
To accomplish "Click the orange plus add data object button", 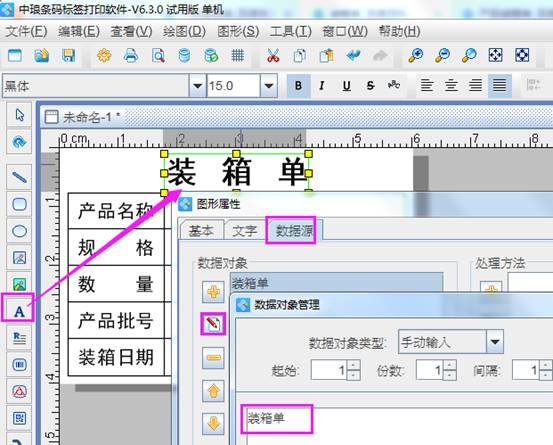I will coord(213,292).
